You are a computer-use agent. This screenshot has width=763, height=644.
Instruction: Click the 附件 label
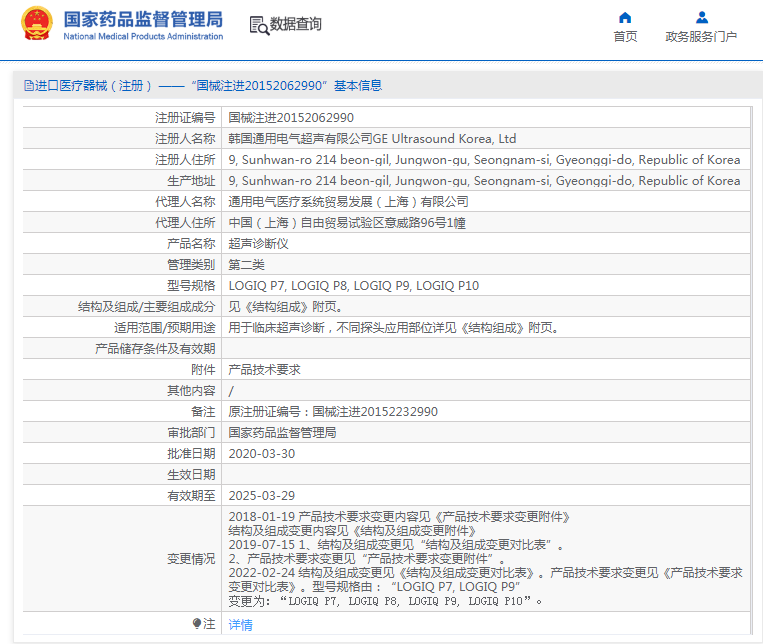[203, 370]
